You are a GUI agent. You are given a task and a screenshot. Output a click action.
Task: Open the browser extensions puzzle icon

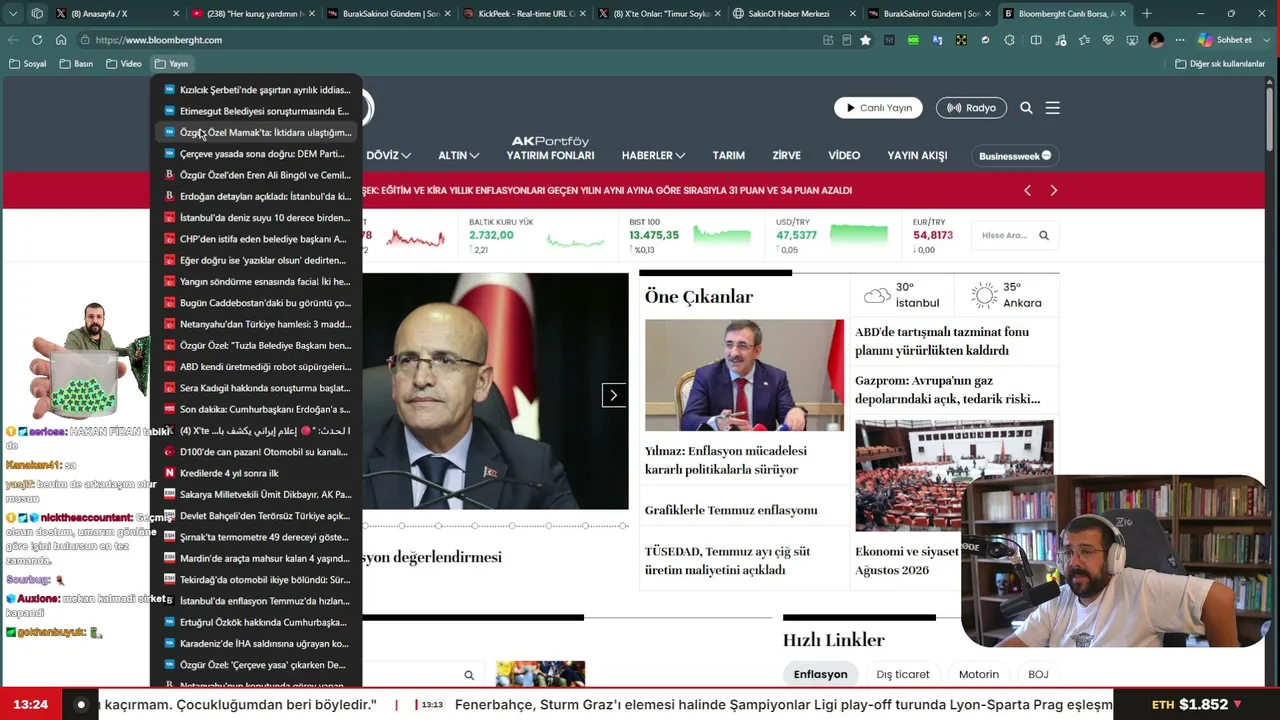click(1009, 40)
